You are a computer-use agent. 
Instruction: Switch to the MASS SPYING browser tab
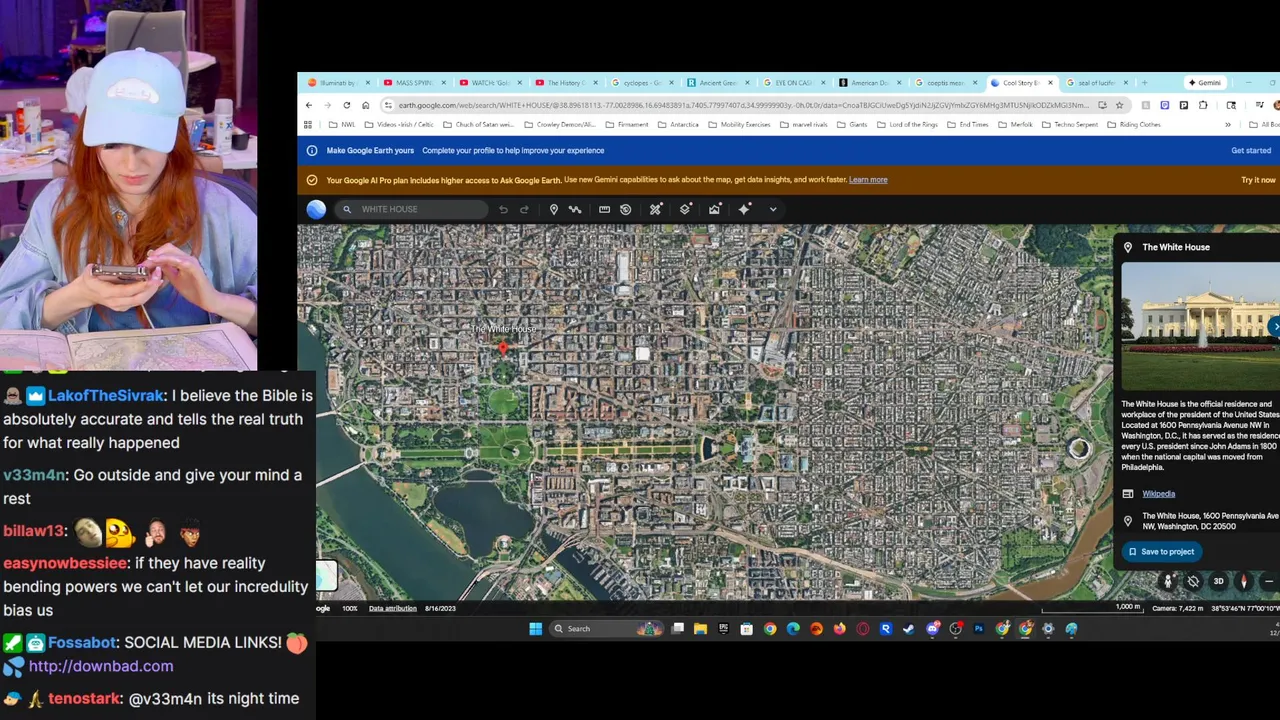pos(413,83)
